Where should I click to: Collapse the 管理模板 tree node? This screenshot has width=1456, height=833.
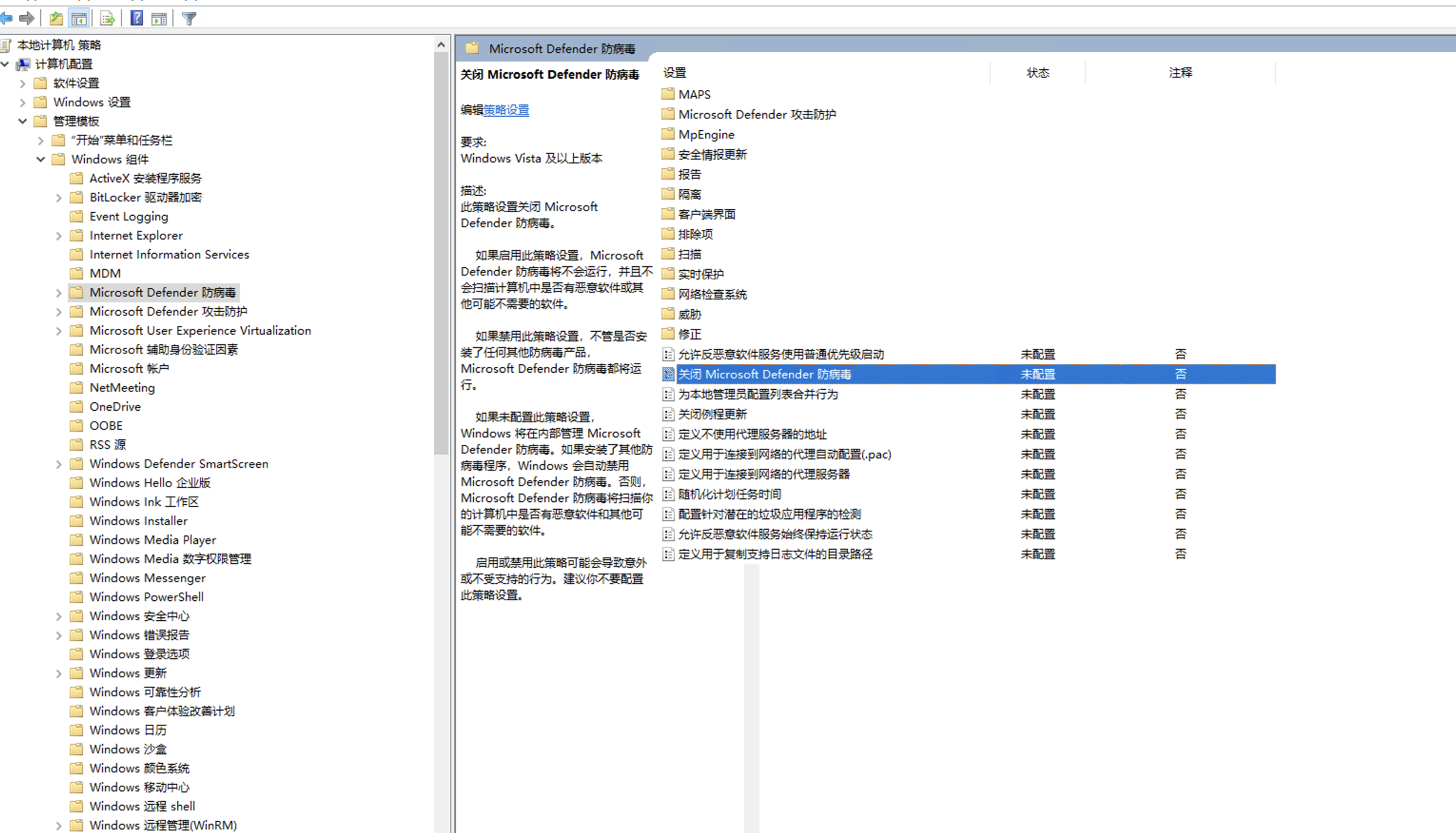(22, 121)
